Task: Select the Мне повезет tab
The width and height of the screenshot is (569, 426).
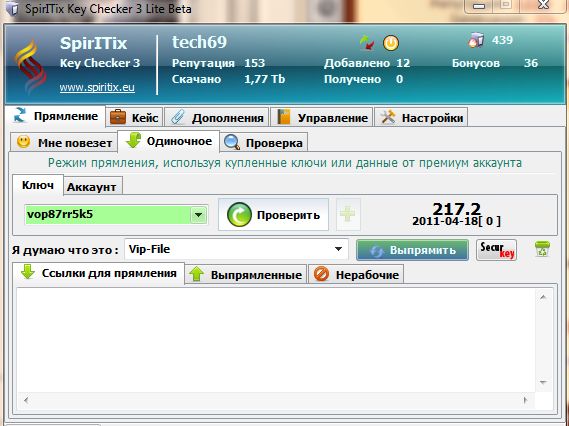Action: pos(64,142)
